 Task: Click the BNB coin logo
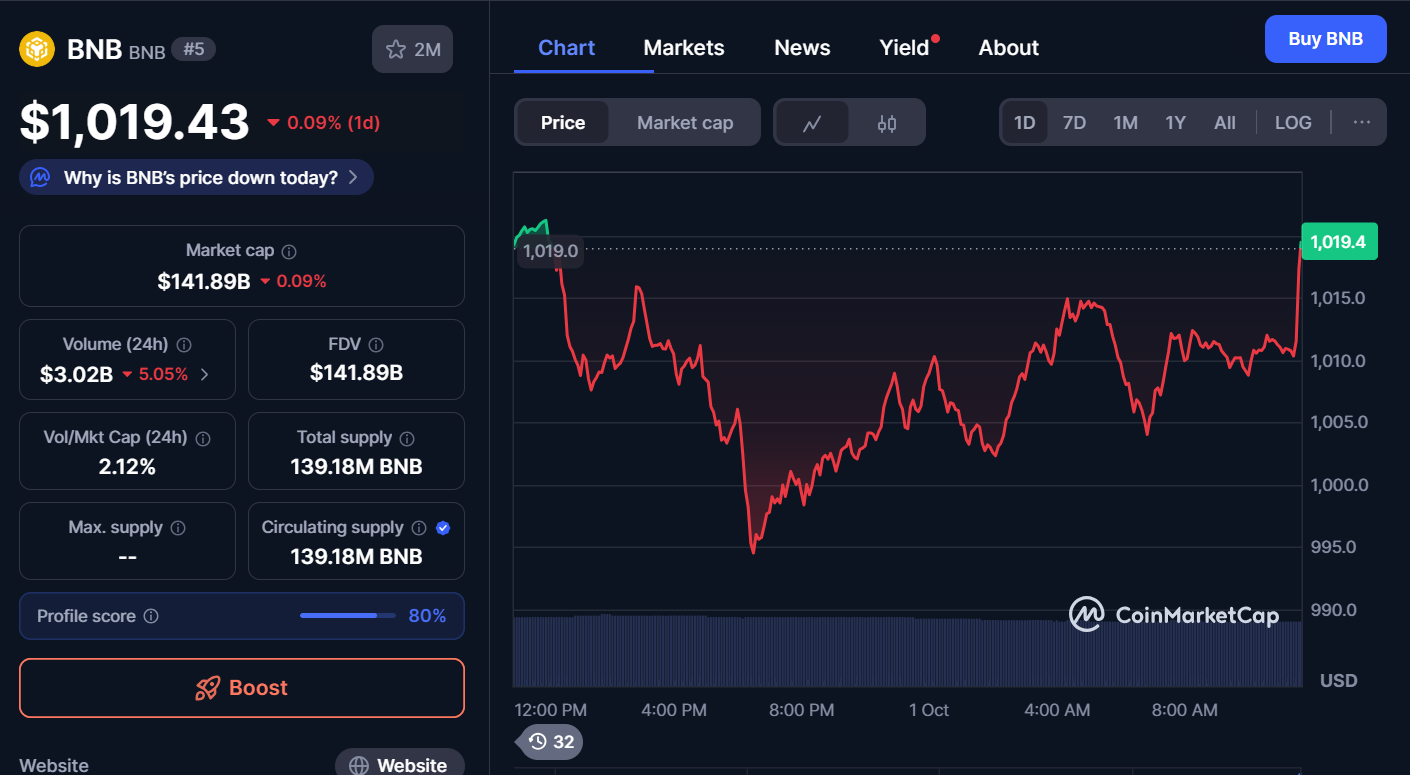pyautogui.click(x=37, y=49)
